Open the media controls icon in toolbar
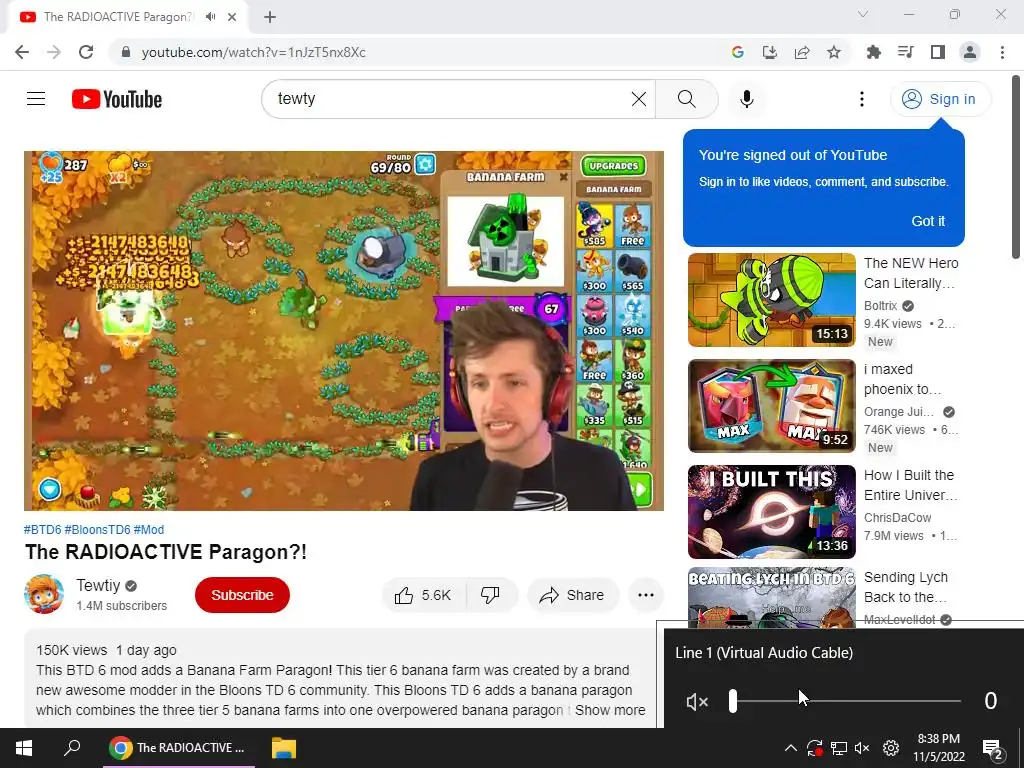This screenshot has height=768, width=1024. coord(906,52)
